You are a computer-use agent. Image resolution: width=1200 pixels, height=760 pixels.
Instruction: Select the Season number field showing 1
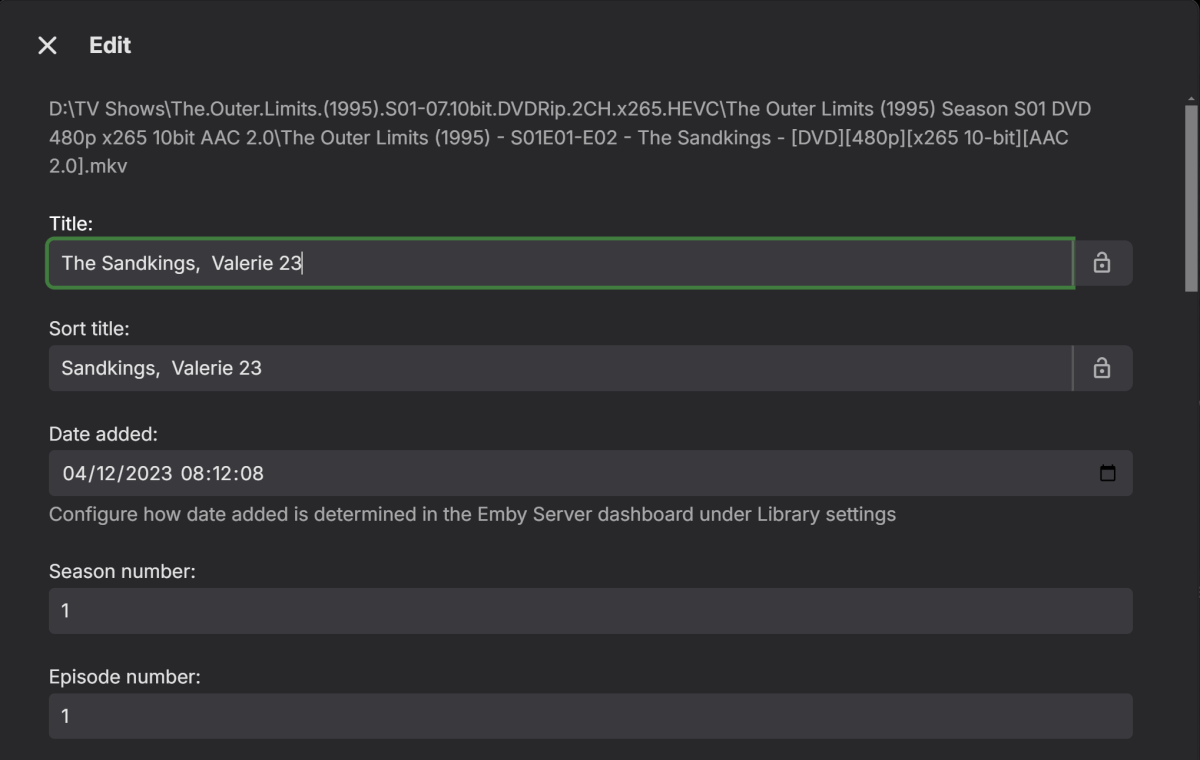(590, 610)
